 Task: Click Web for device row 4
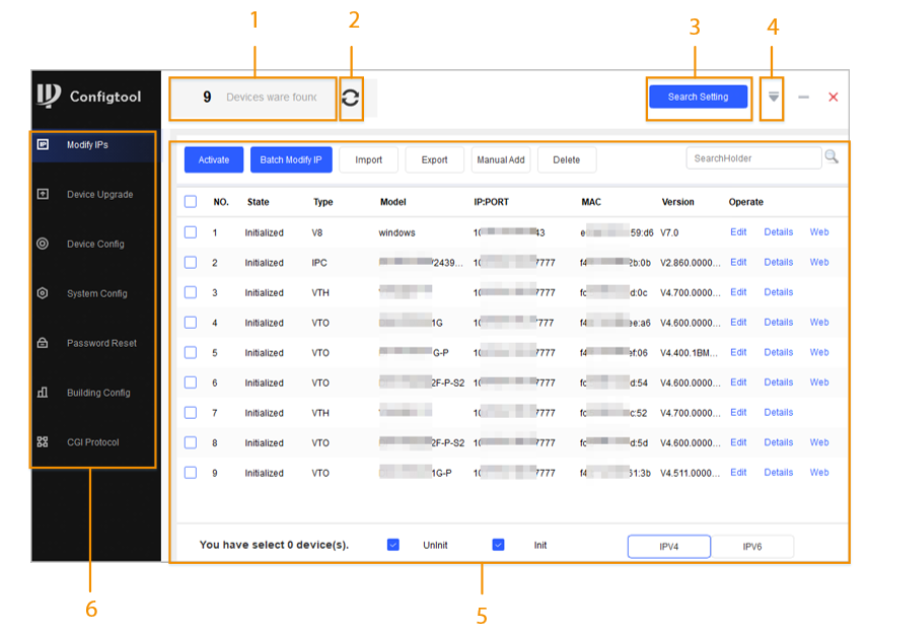pos(819,322)
